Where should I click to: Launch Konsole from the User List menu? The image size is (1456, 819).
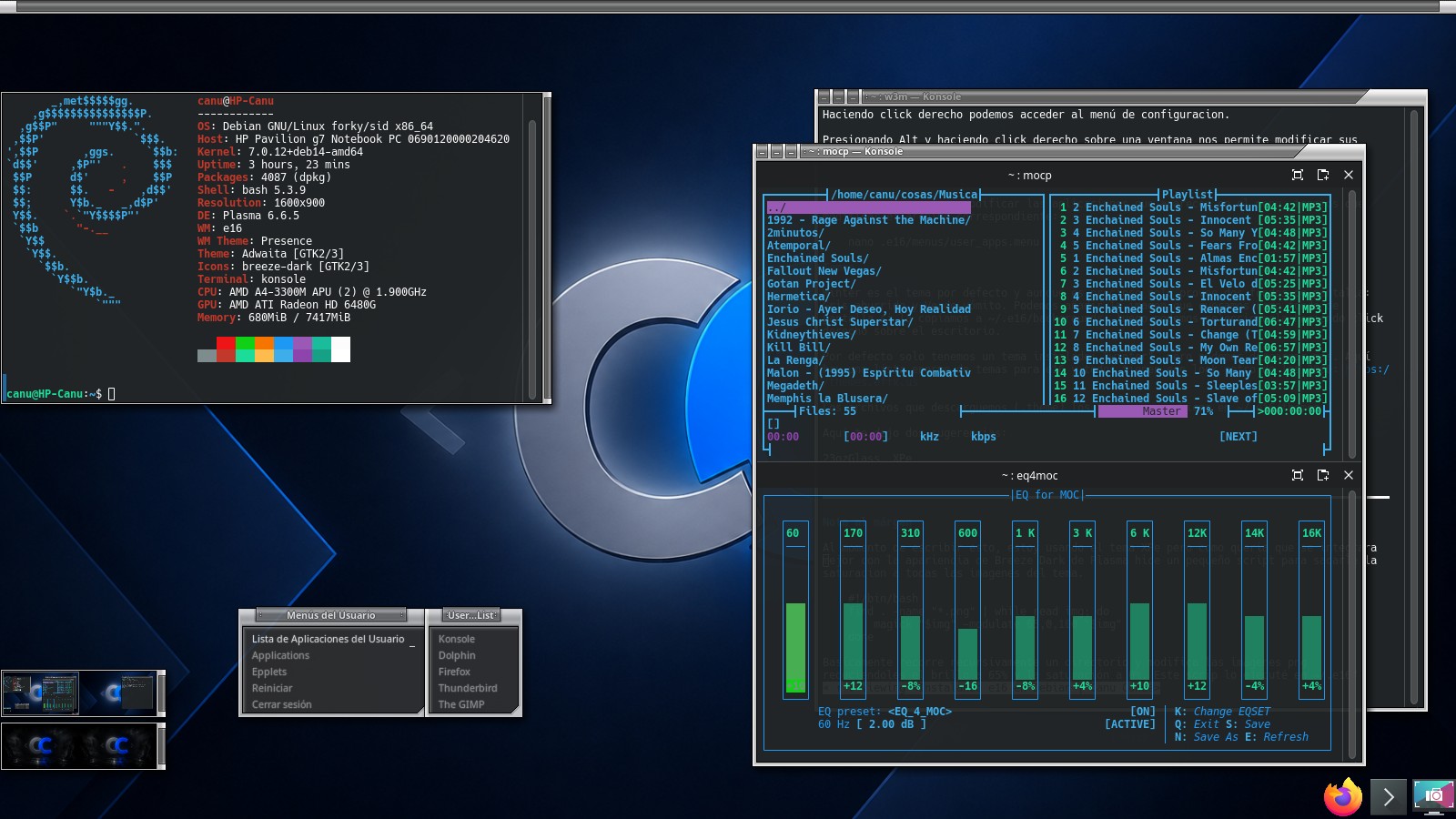pyautogui.click(x=457, y=639)
